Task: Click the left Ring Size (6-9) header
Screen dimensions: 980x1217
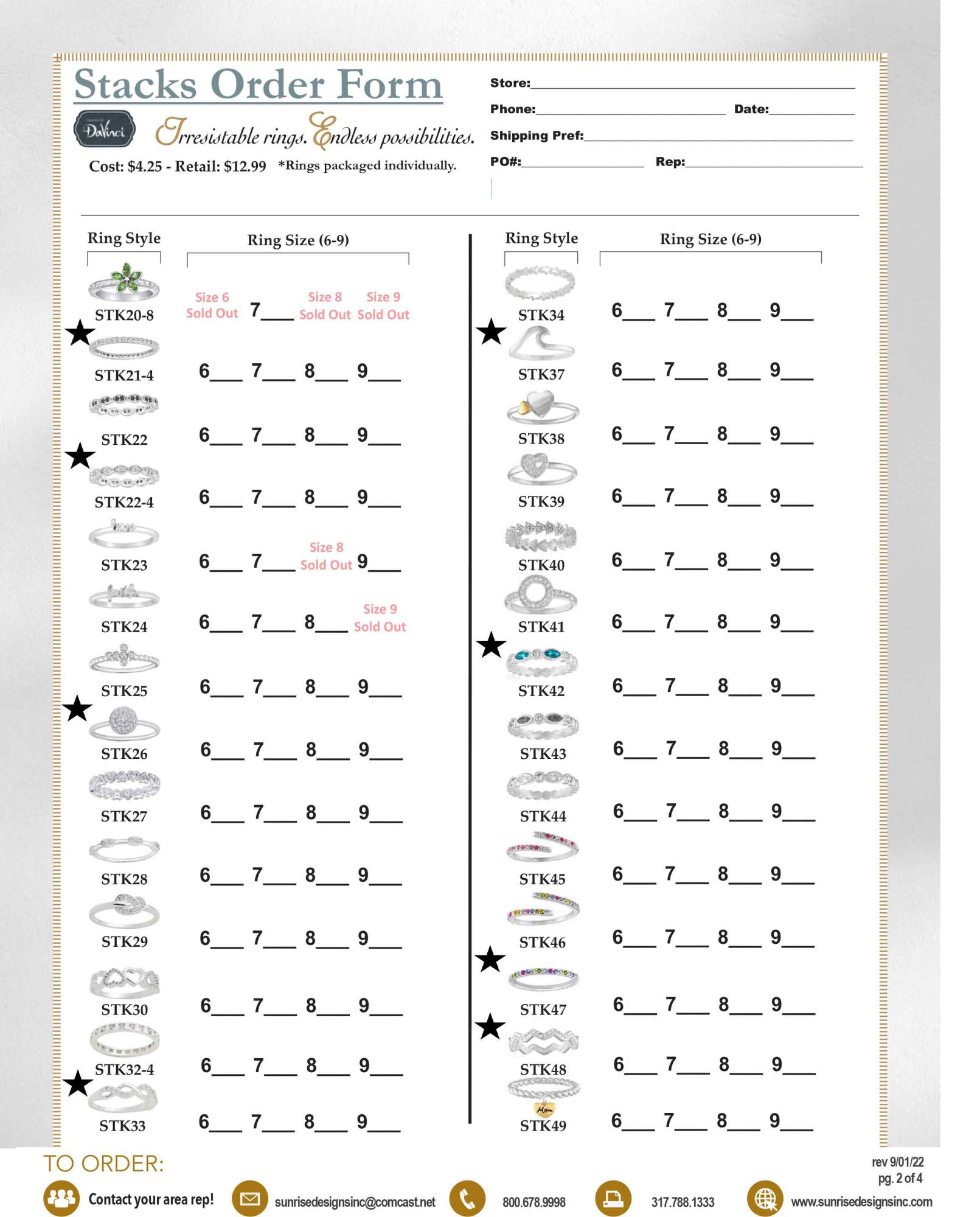Action: coord(298,240)
